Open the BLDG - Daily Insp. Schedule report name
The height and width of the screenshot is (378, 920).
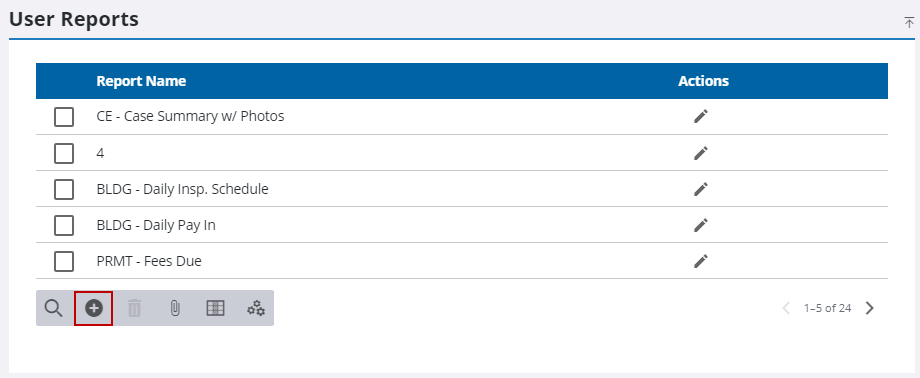(182, 190)
